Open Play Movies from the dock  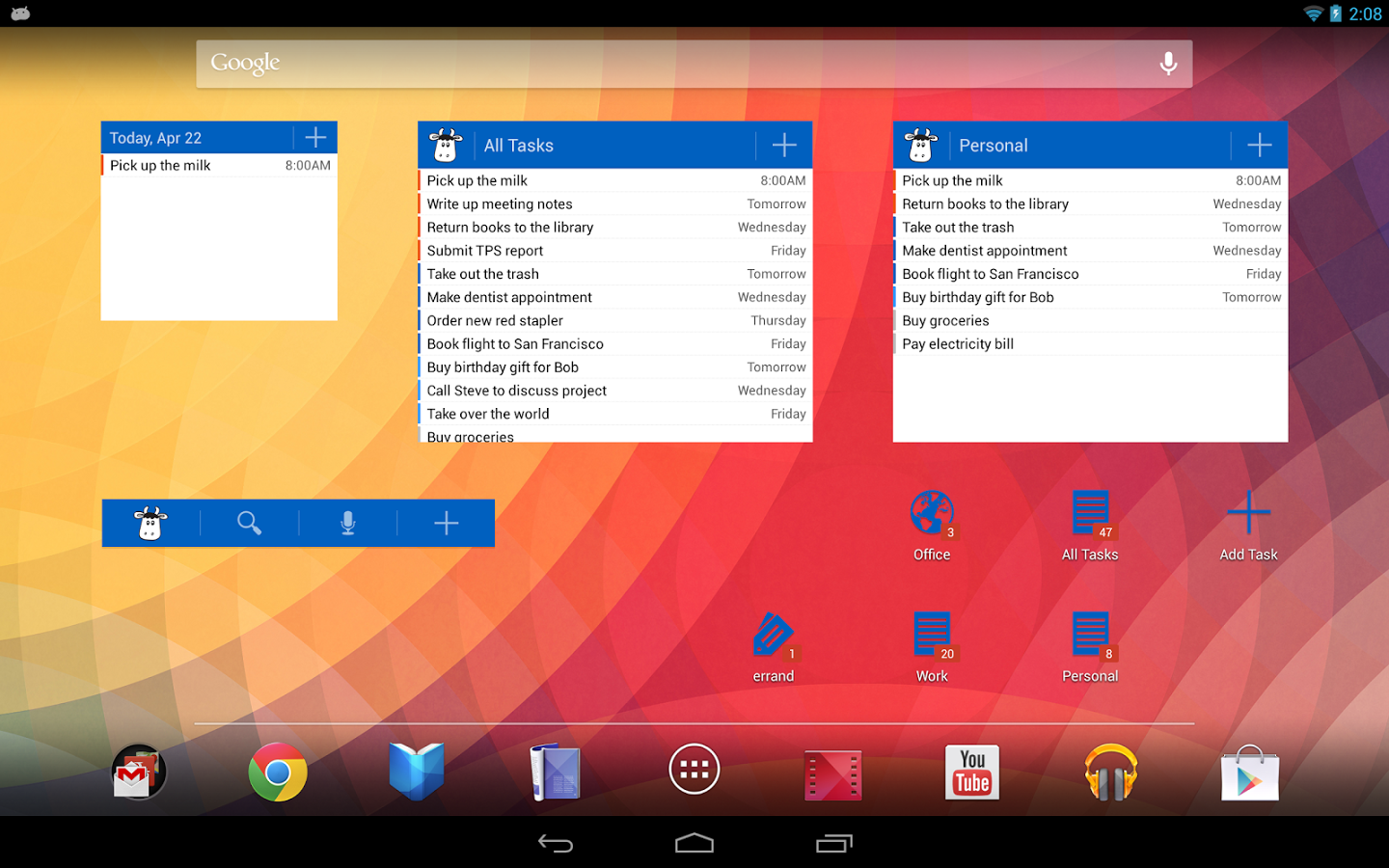[x=833, y=774]
